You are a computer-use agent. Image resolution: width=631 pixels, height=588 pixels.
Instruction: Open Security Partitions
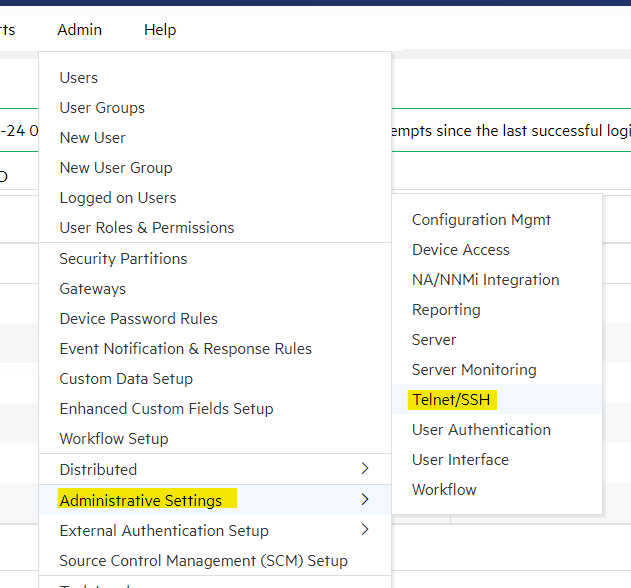tap(123, 259)
